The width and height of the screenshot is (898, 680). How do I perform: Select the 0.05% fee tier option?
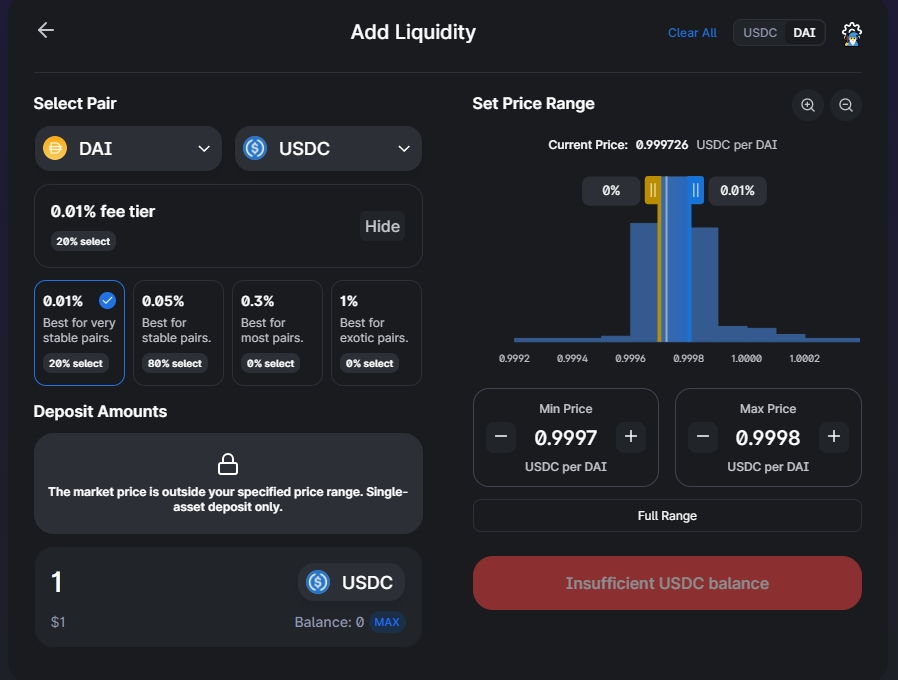click(178, 333)
